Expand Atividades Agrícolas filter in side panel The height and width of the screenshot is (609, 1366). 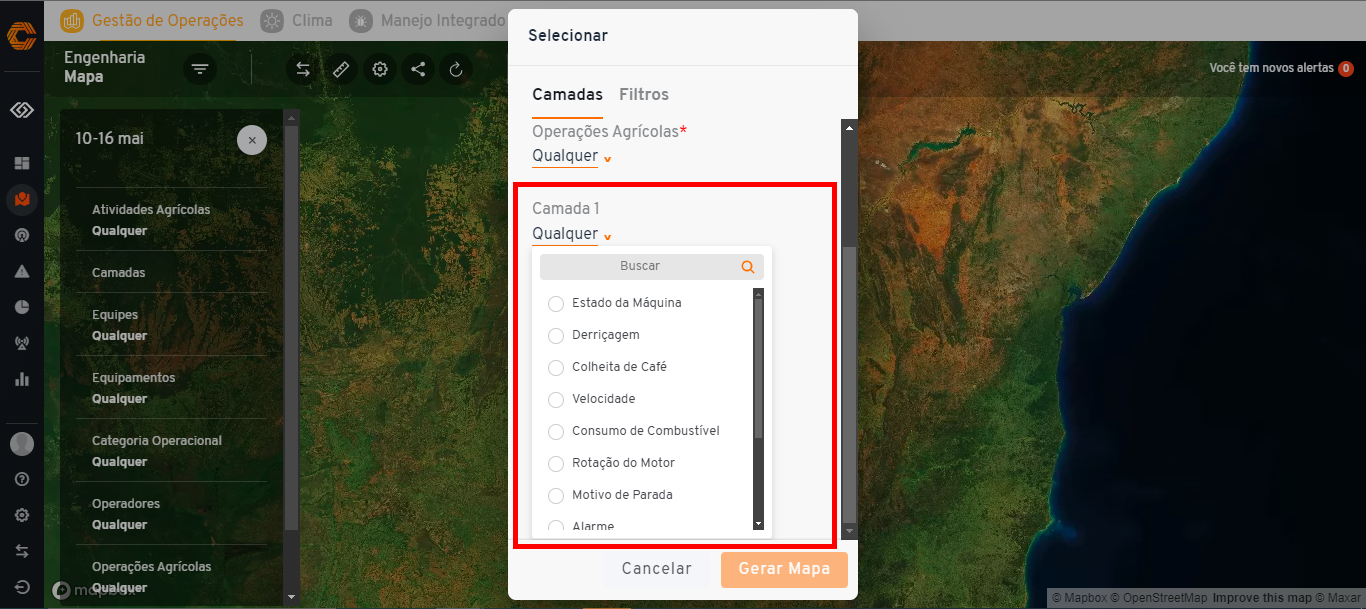point(172,220)
